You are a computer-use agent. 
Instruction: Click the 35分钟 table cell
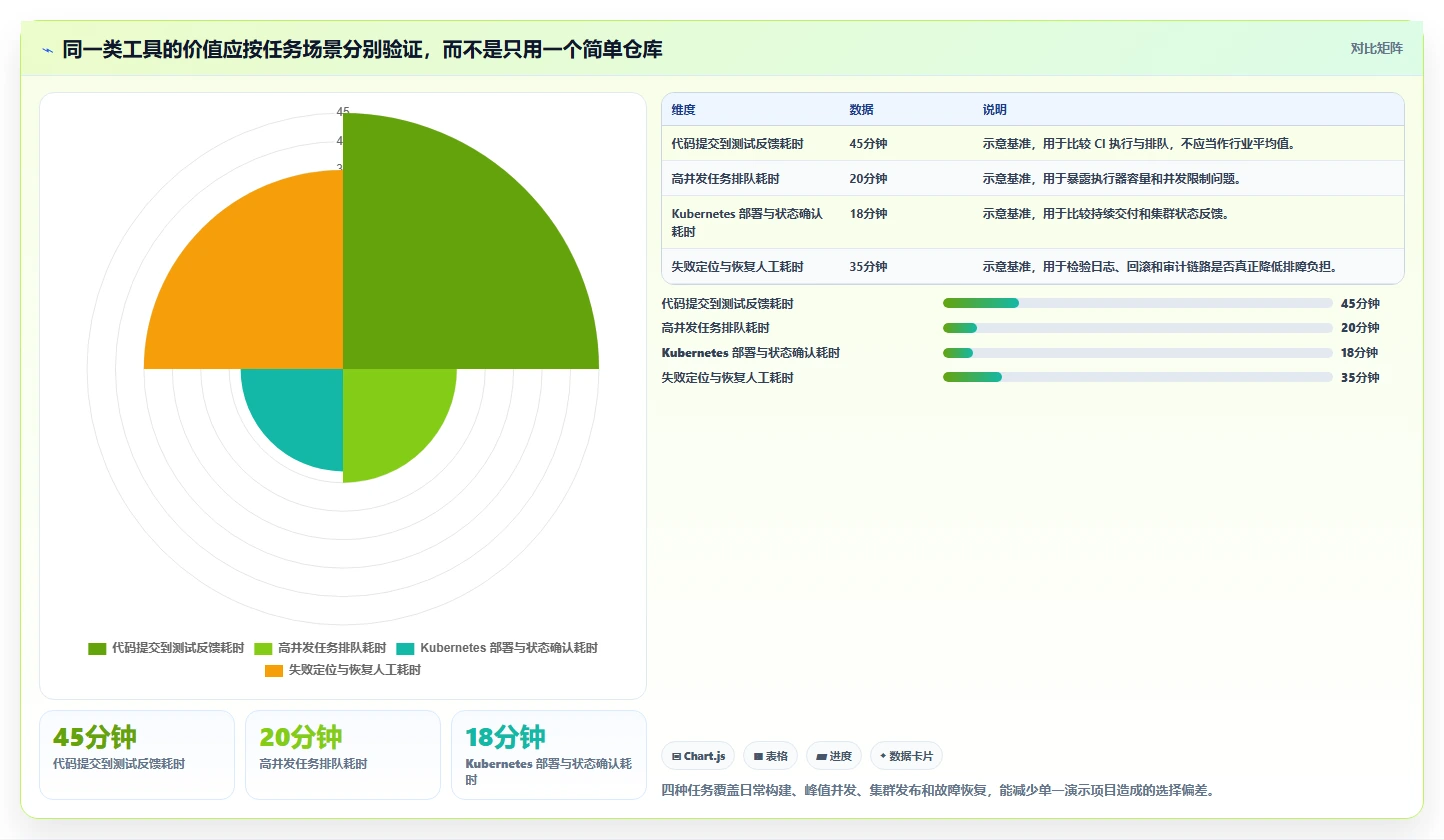coord(868,267)
